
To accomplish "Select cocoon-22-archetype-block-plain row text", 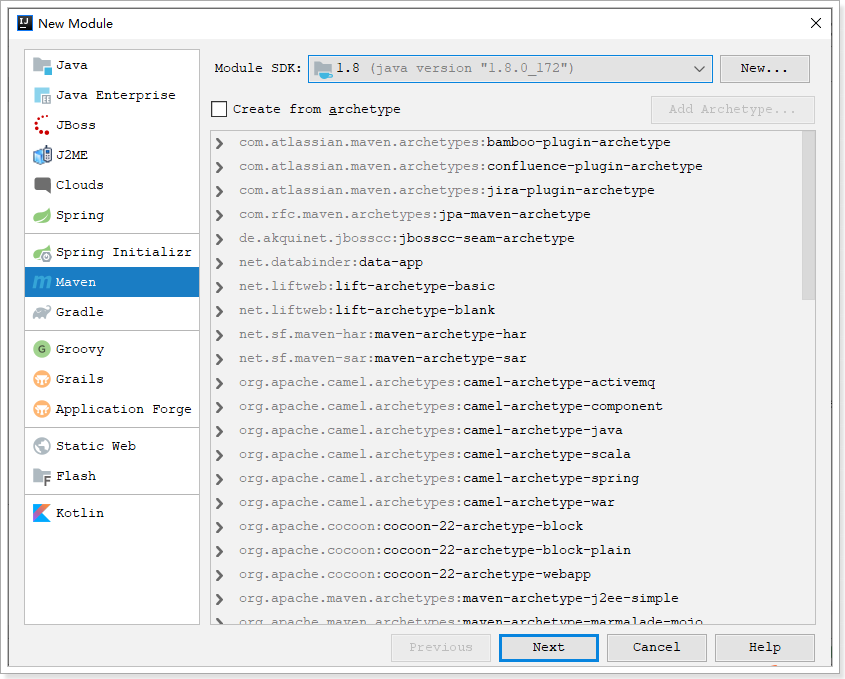I will pos(435,550).
